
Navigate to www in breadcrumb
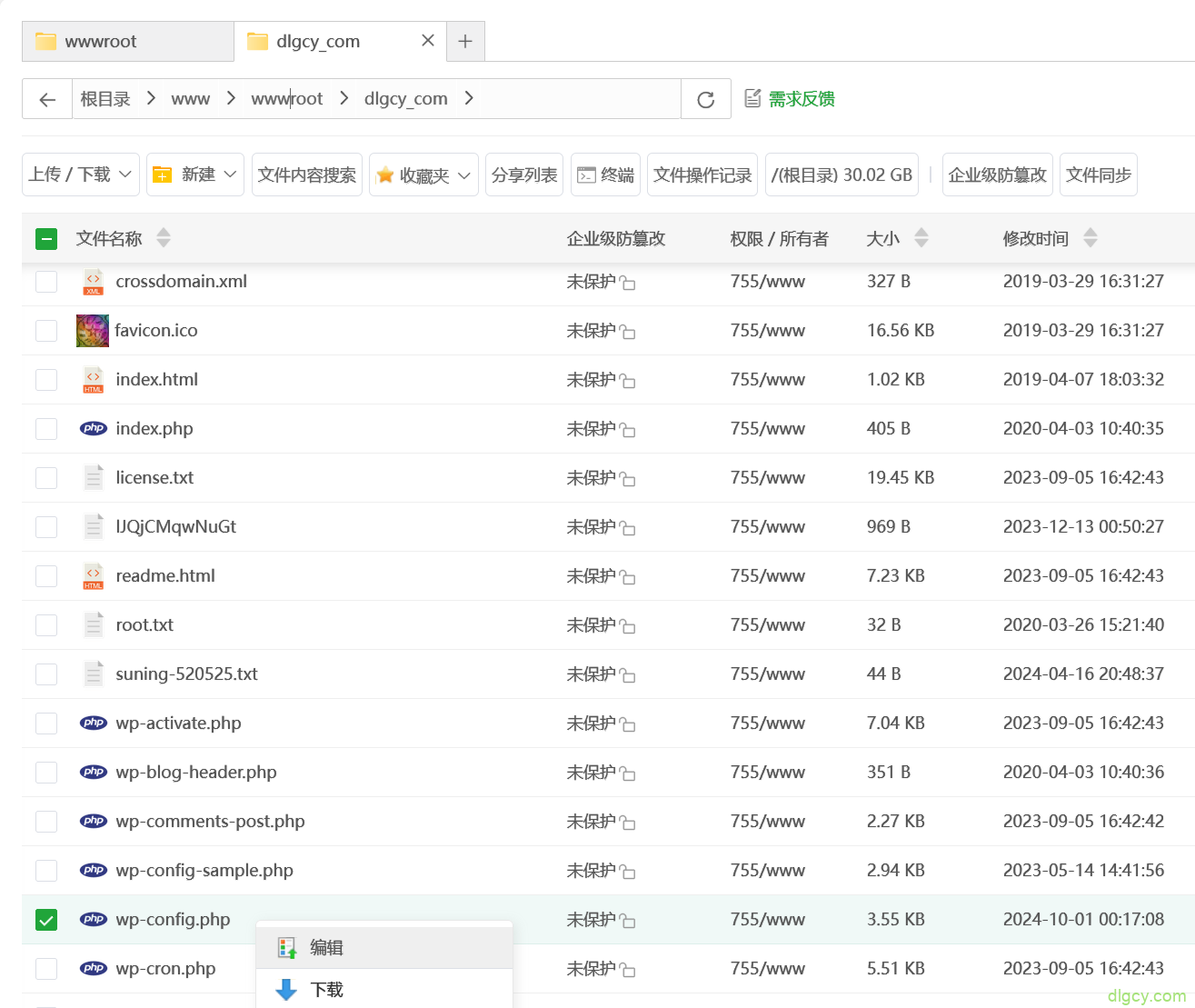coord(191,98)
